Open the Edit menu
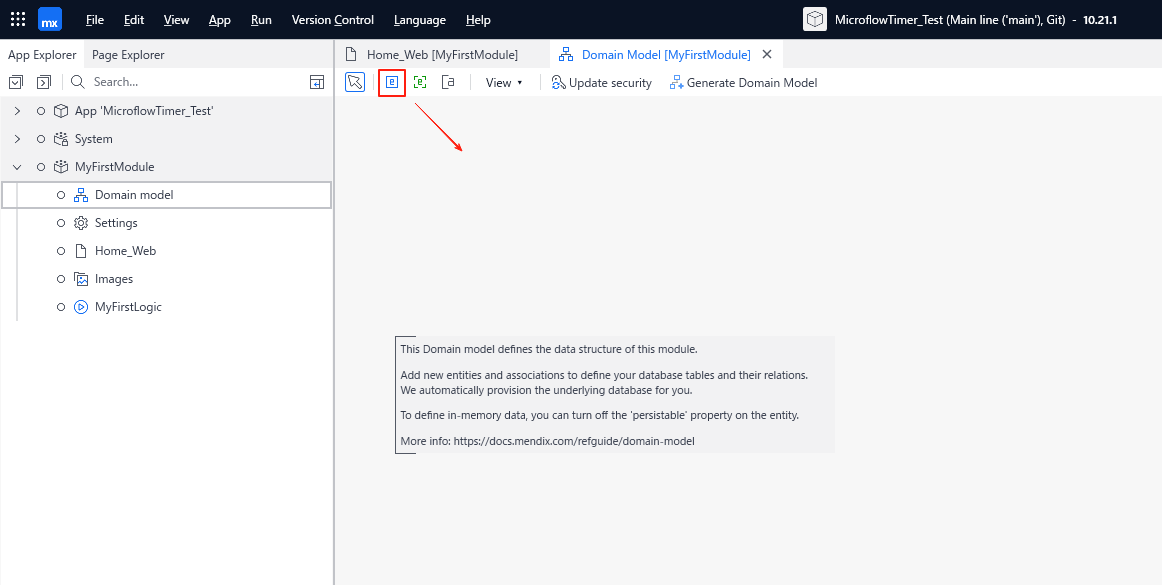The width and height of the screenshot is (1162, 585). pos(134,20)
